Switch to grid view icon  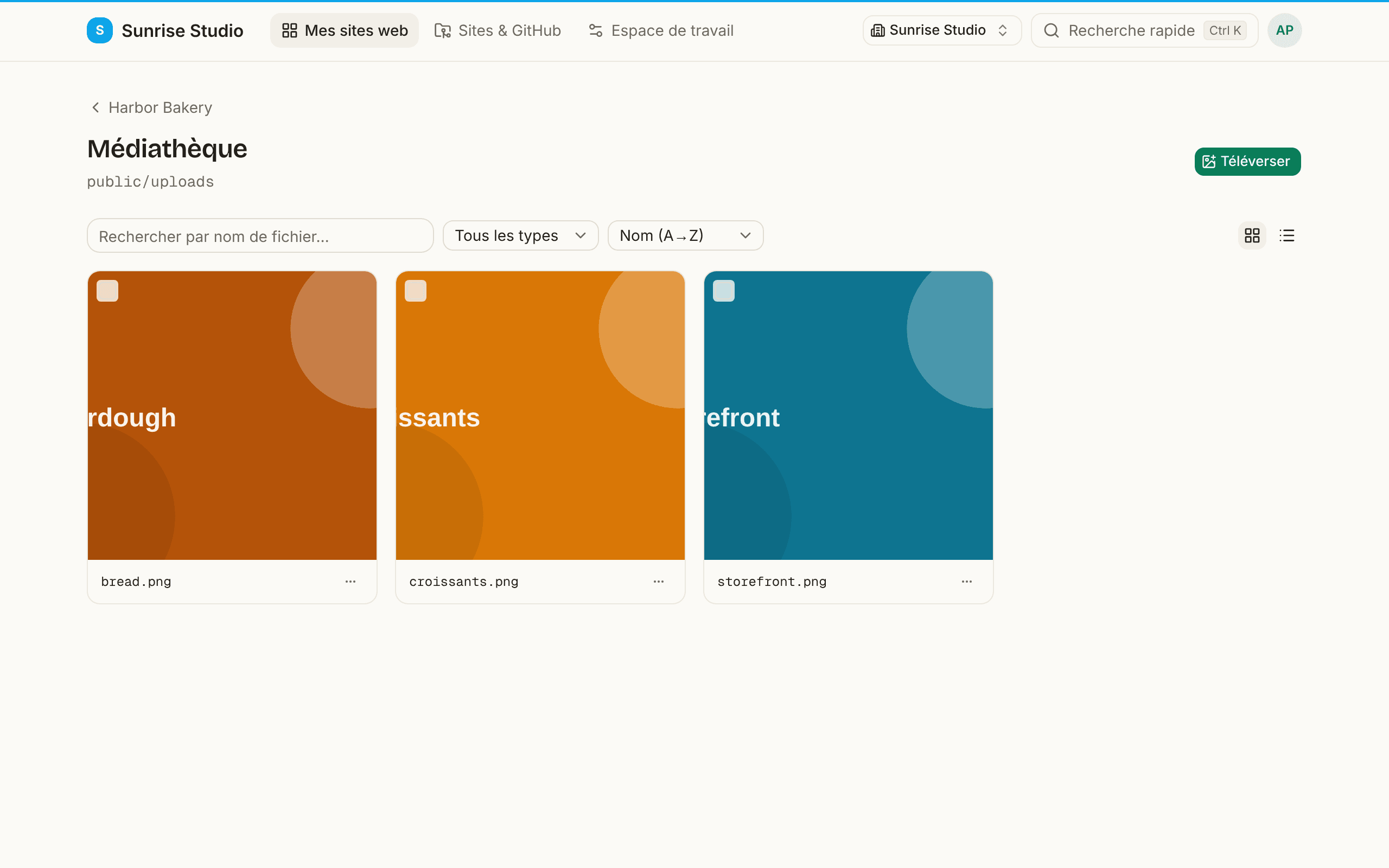click(x=1252, y=235)
